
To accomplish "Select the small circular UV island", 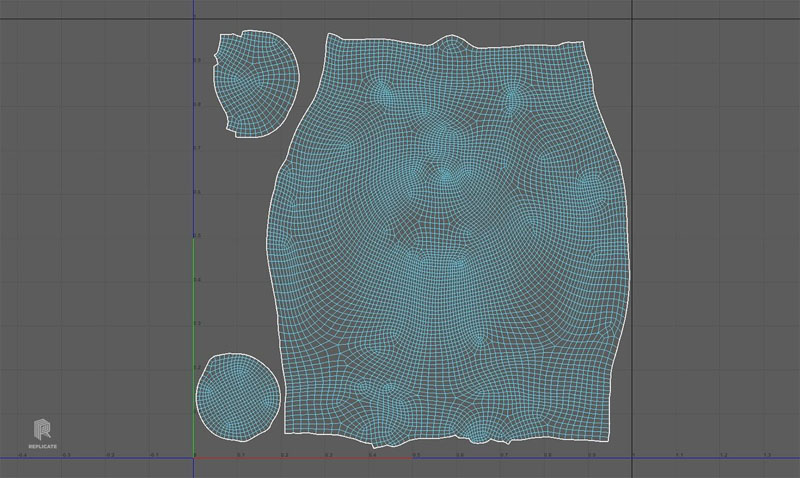I will pos(236,394).
